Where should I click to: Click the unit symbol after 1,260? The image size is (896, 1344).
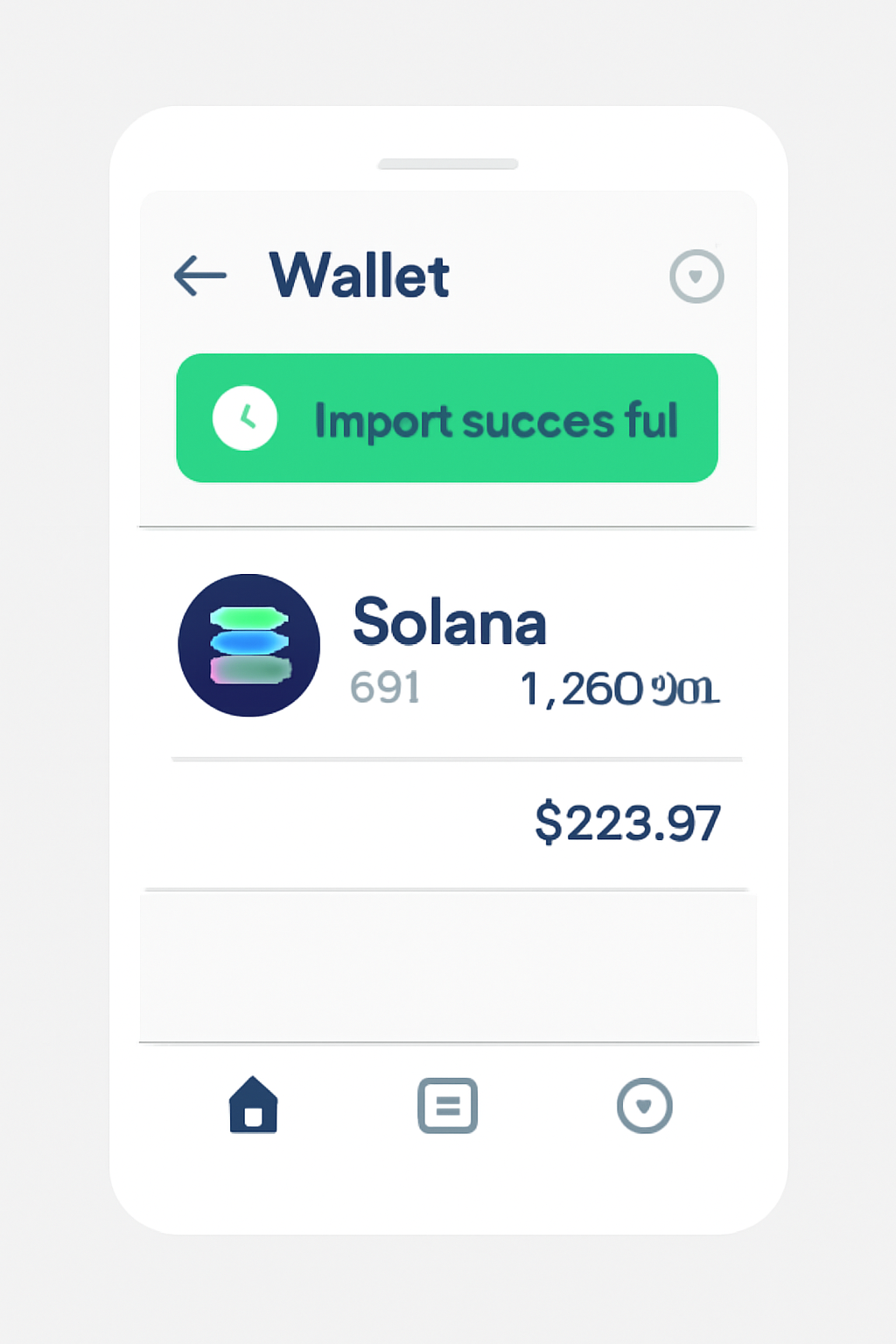coord(686,690)
